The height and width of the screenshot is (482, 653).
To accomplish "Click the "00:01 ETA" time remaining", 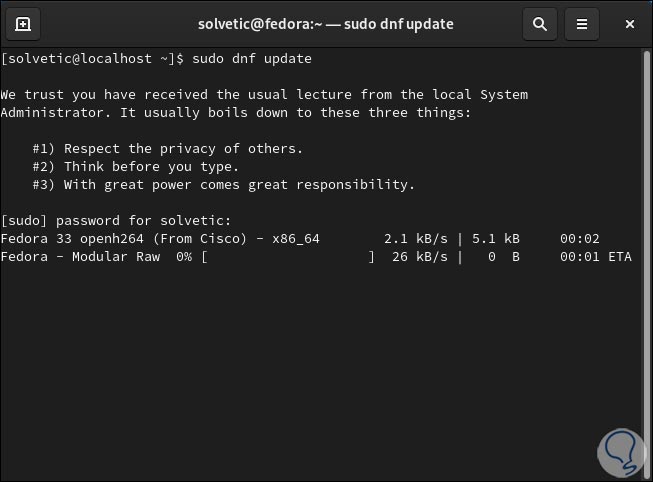I will click(x=595, y=257).
